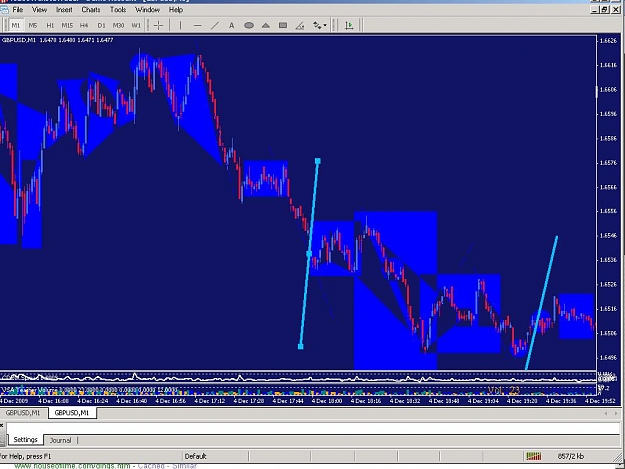Switch chart to D1 timeframe
Viewport: 625px width, 469px height.
coord(101,26)
